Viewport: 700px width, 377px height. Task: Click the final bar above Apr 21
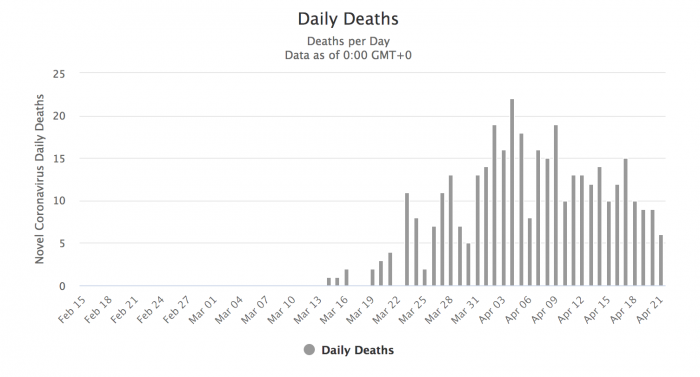click(x=661, y=260)
